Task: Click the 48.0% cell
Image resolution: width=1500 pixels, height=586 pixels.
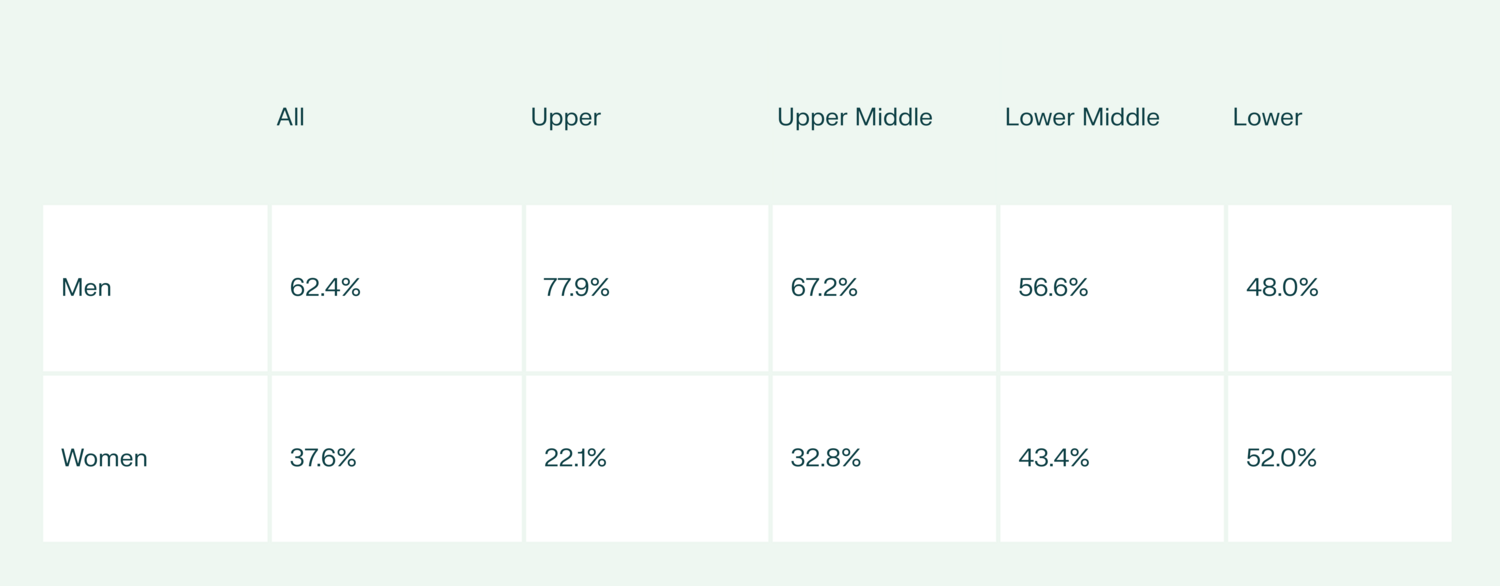Action: click(1282, 288)
